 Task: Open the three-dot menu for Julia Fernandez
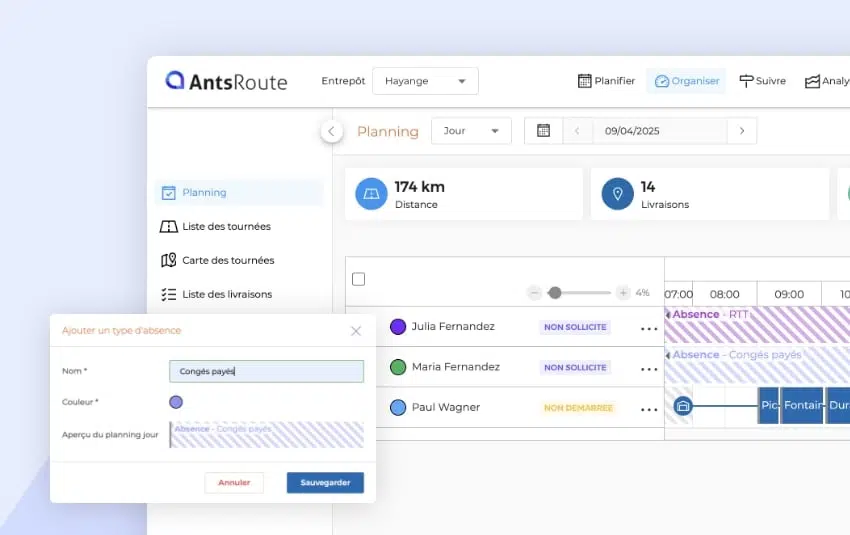pos(649,327)
